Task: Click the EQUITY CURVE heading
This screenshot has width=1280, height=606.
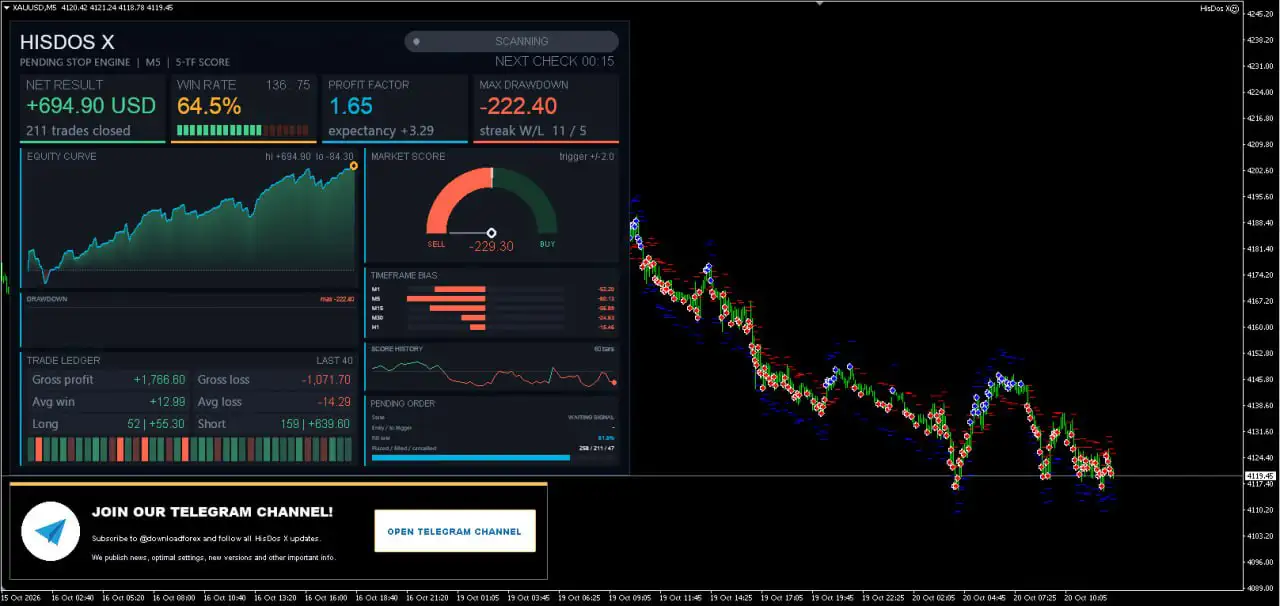Action: point(62,157)
